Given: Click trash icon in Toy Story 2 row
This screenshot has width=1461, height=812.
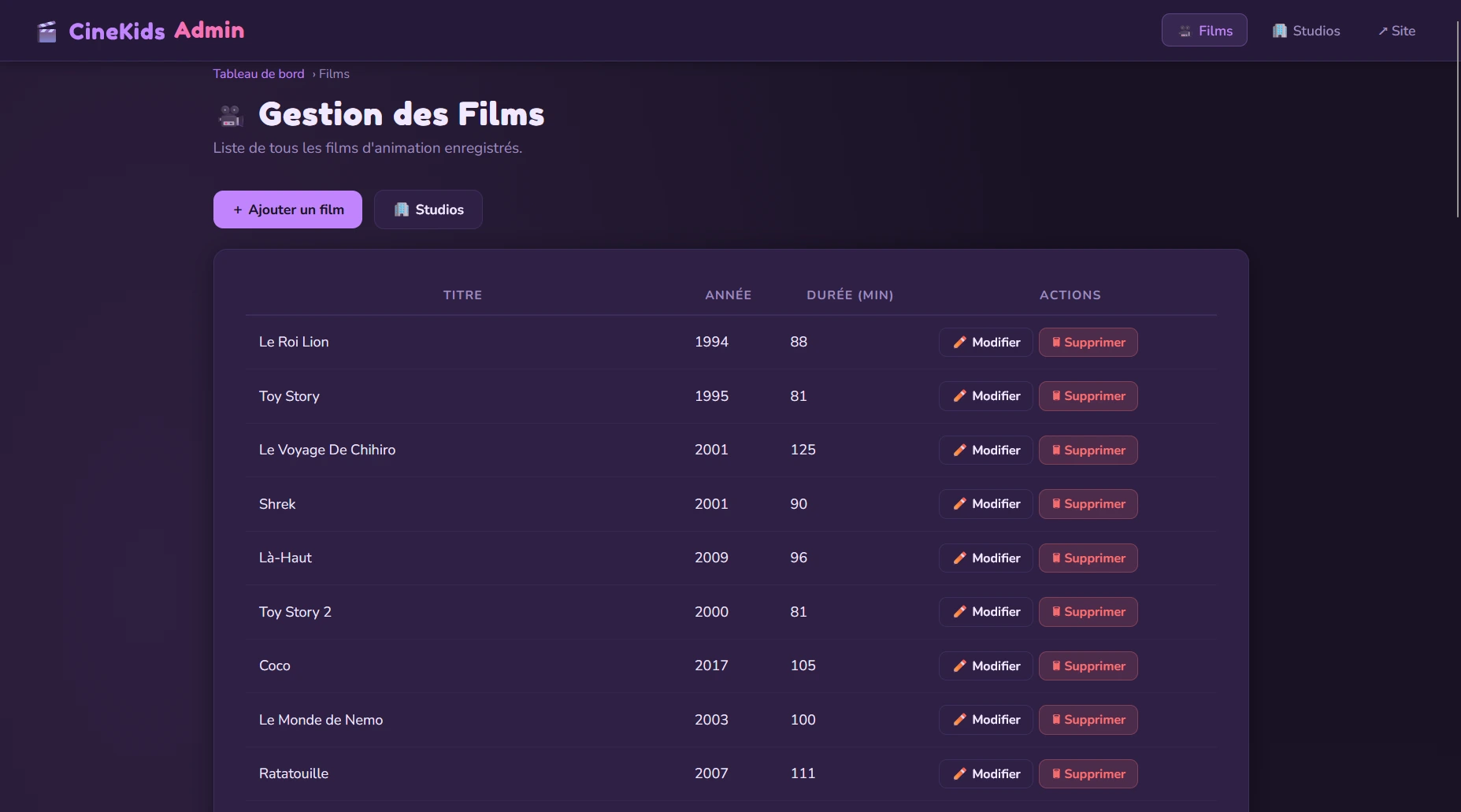Looking at the screenshot, I should pos(1056,612).
